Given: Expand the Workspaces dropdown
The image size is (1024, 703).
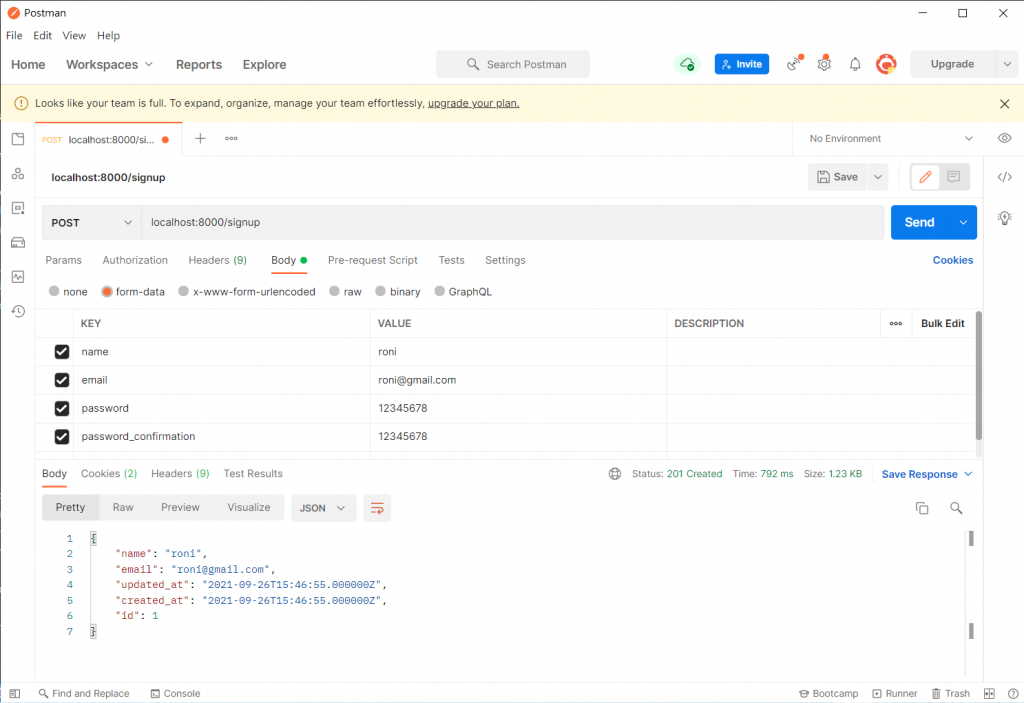Looking at the screenshot, I should (110, 65).
